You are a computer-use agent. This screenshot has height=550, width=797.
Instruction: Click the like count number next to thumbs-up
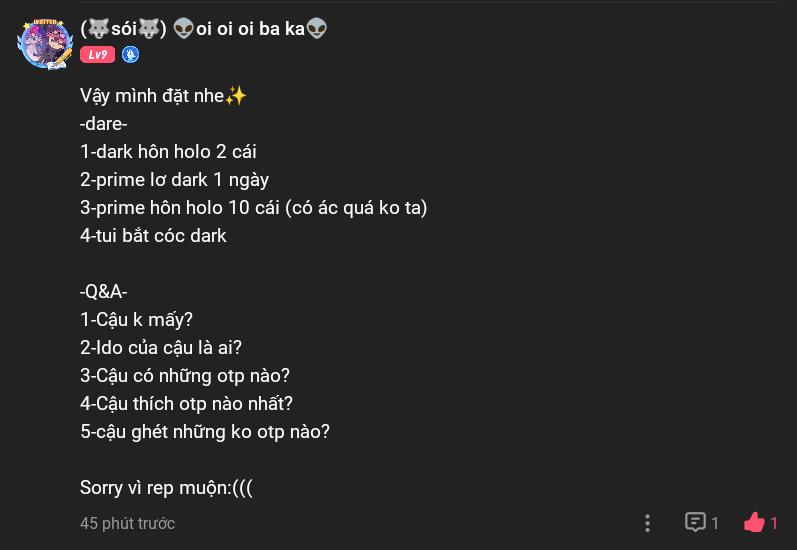point(774,523)
